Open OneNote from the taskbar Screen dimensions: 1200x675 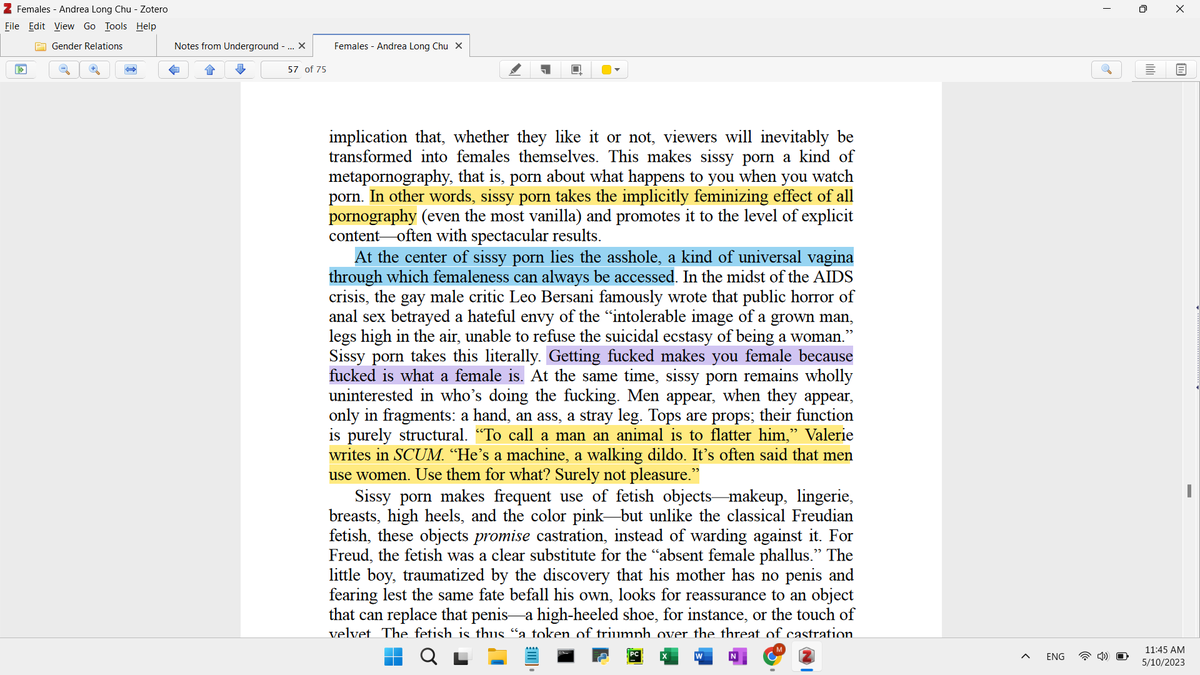point(736,657)
